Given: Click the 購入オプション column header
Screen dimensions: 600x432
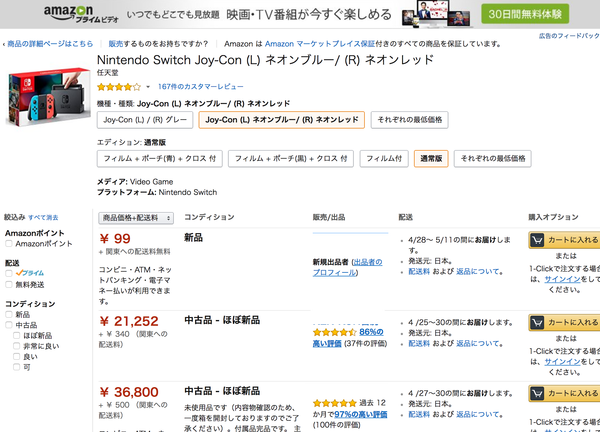Looking at the screenshot, I should pos(553,217).
